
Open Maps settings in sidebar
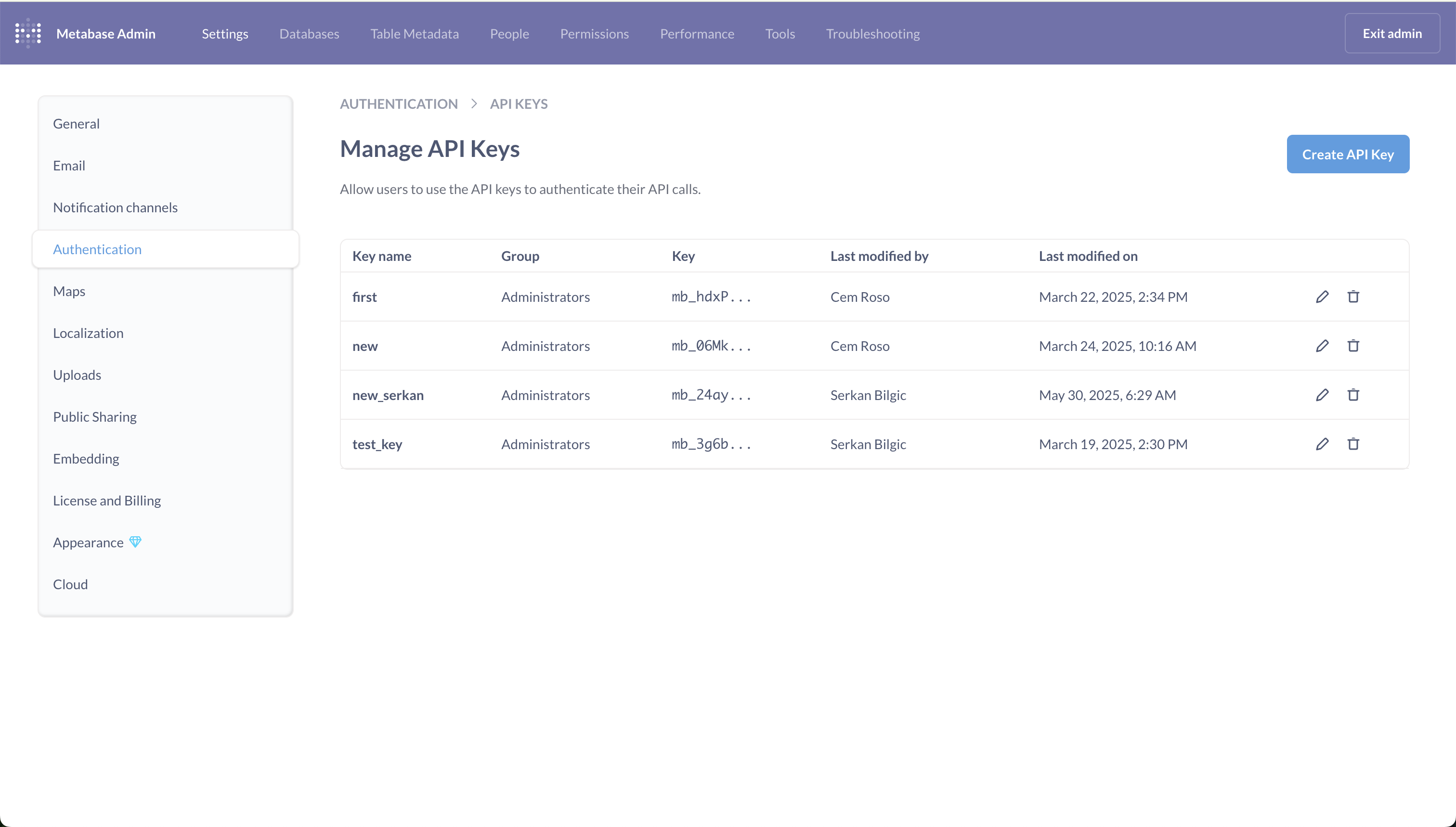(165, 291)
